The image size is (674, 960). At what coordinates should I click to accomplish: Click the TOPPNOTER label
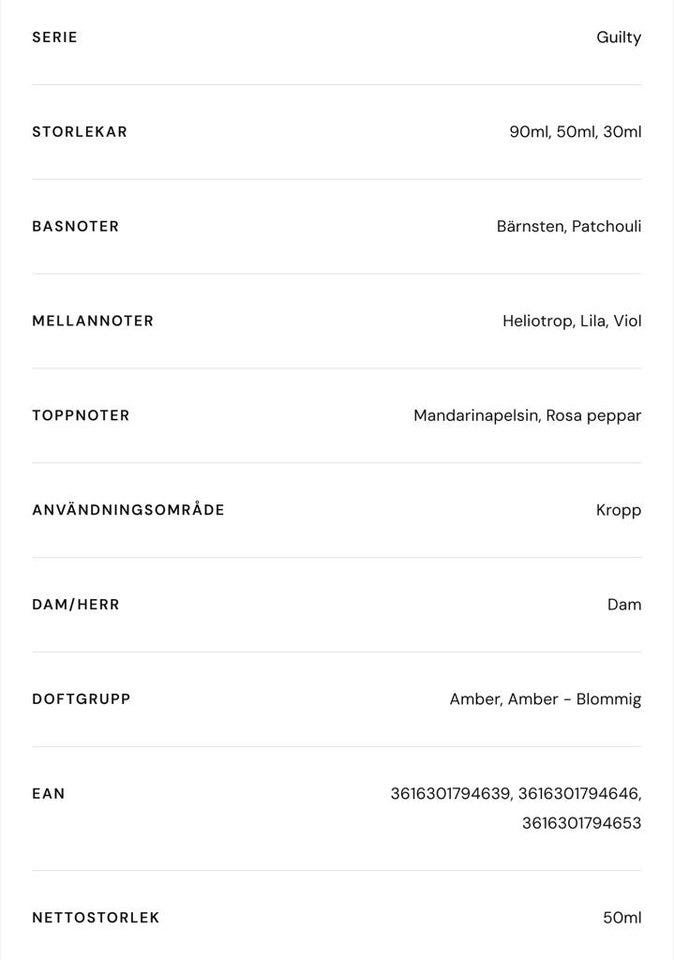[81, 415]
